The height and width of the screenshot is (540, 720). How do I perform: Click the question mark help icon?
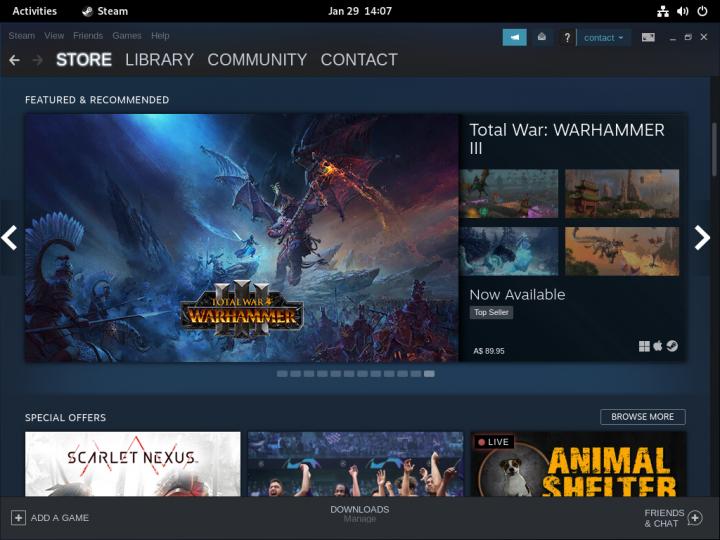[x=567, y=38]
